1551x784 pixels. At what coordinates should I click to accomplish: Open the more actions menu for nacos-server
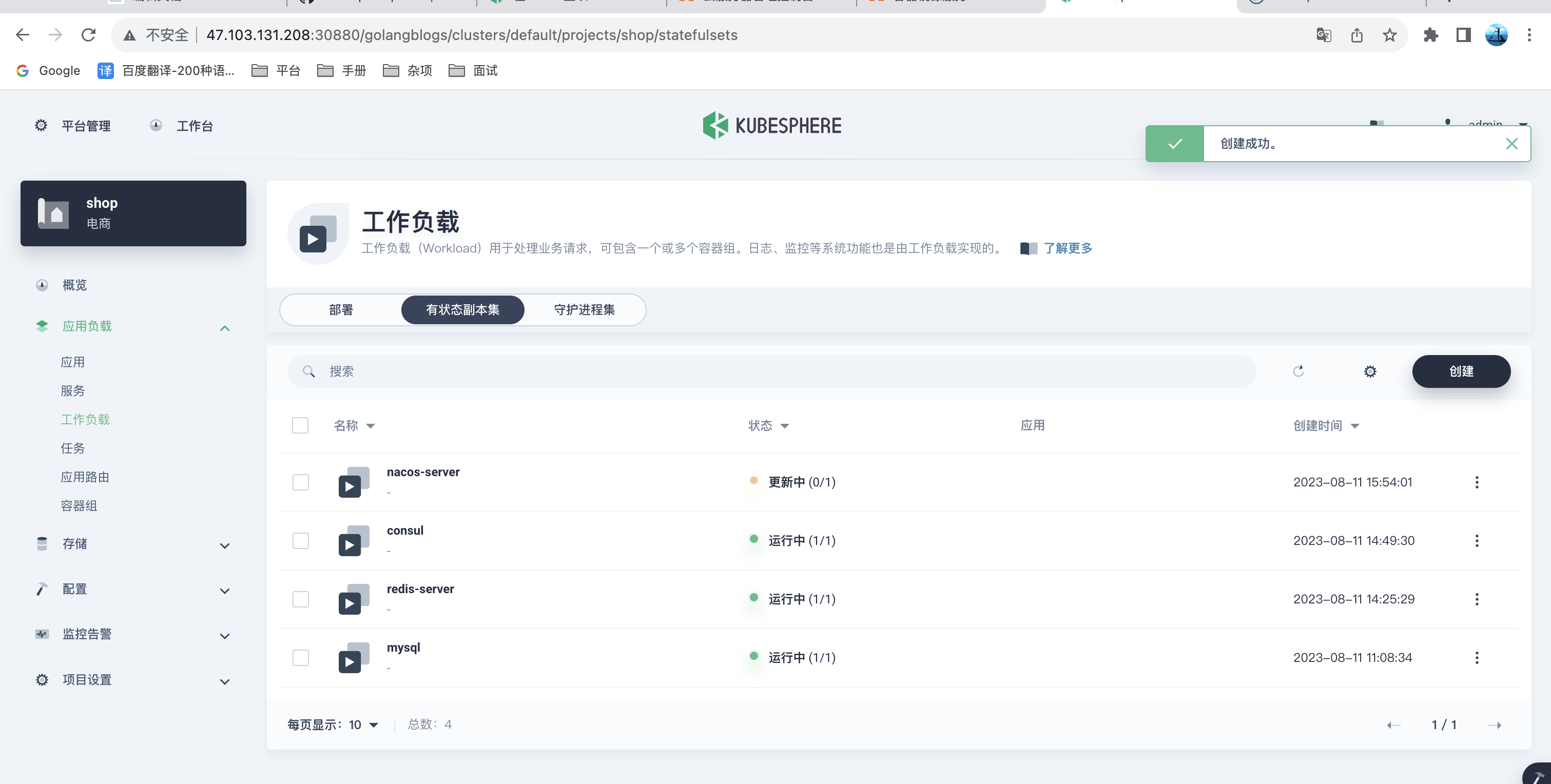pos(1477,482)
